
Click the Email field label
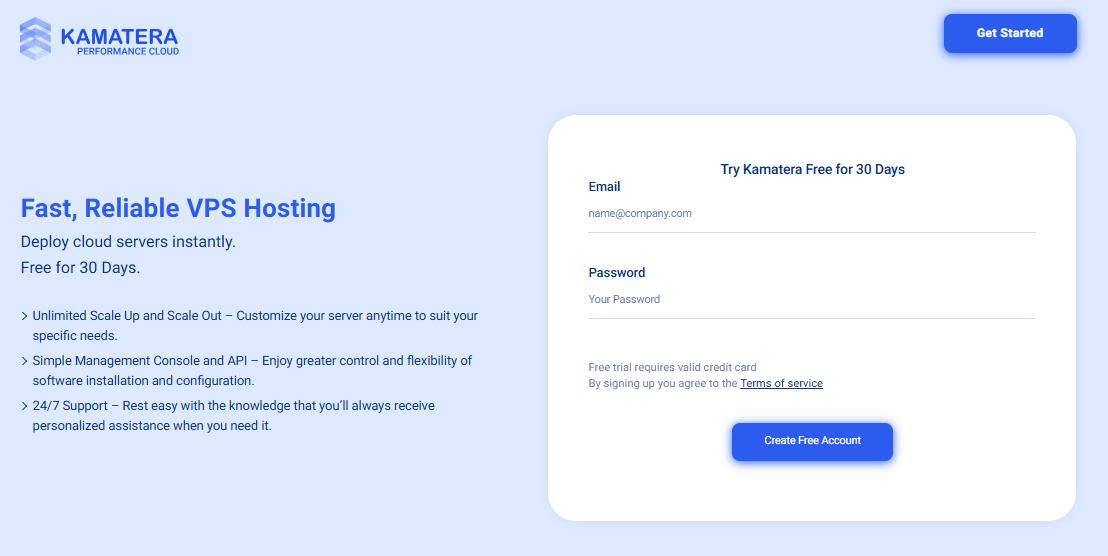(604, 187)
